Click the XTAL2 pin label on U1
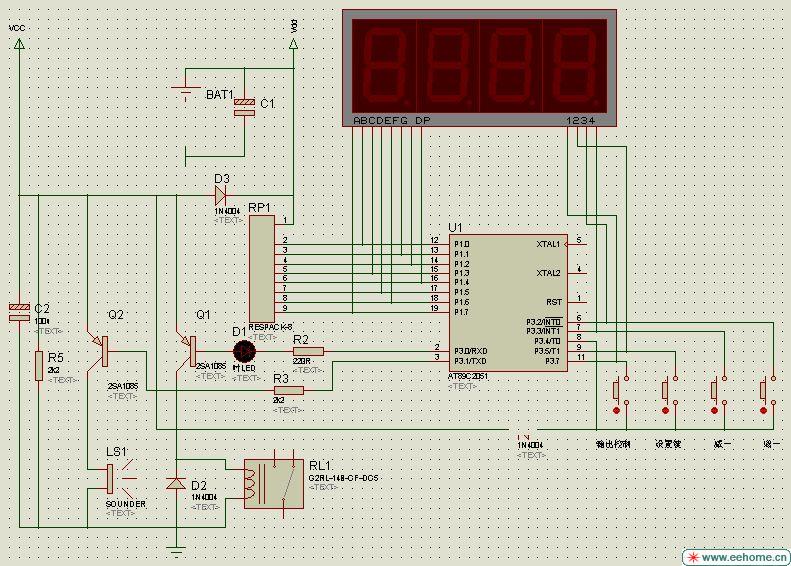Screen dimensions: 791x566 [548, 273]
